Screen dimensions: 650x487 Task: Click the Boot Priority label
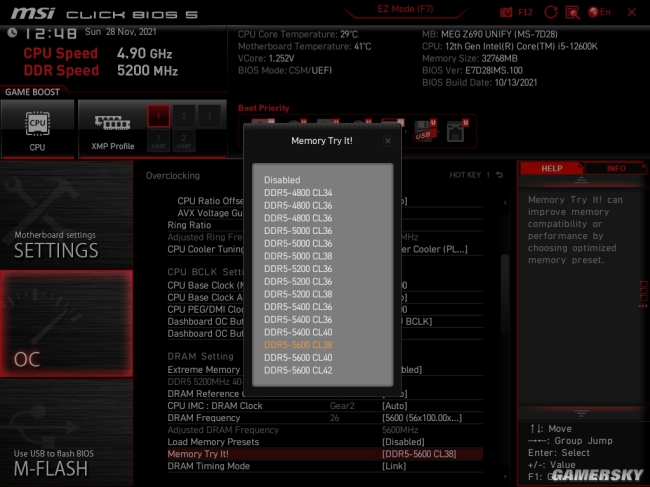tap(264, 108)
